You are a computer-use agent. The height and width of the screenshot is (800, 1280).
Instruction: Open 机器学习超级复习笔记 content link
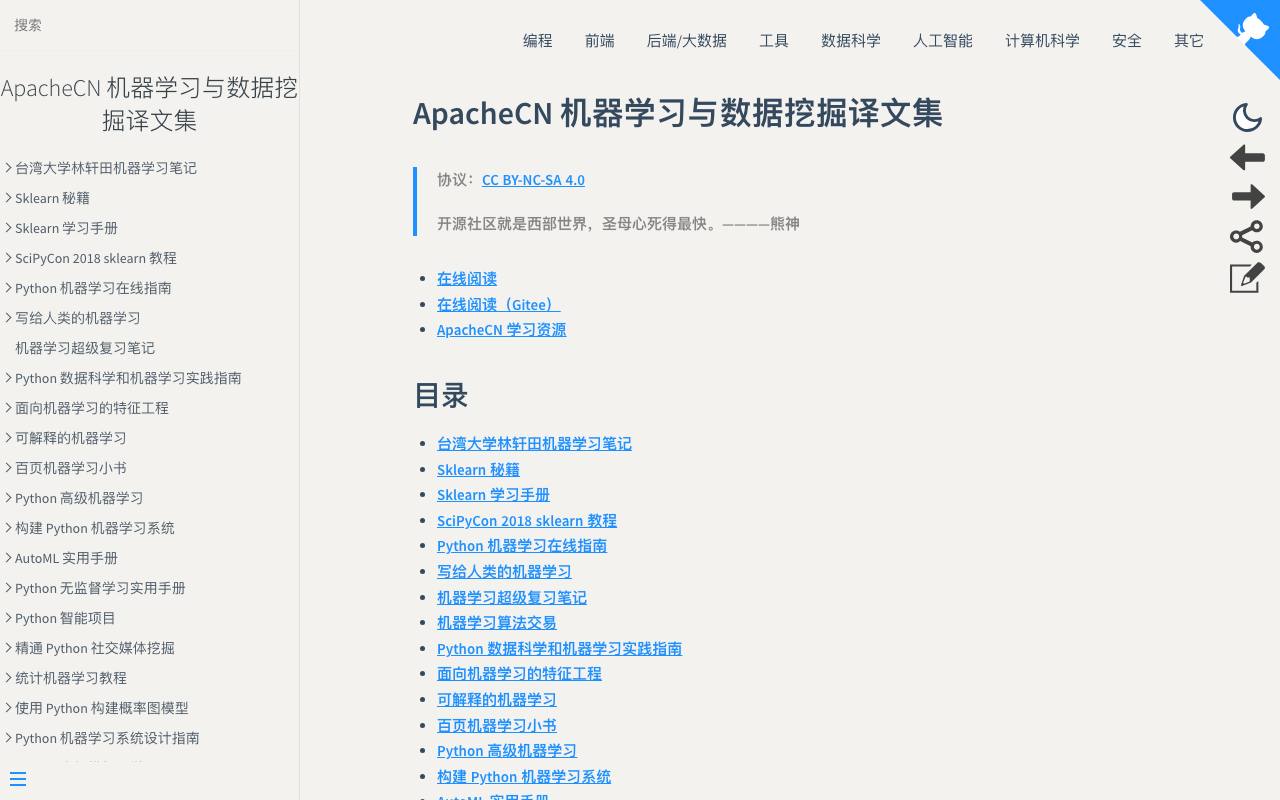click(512, 598)
